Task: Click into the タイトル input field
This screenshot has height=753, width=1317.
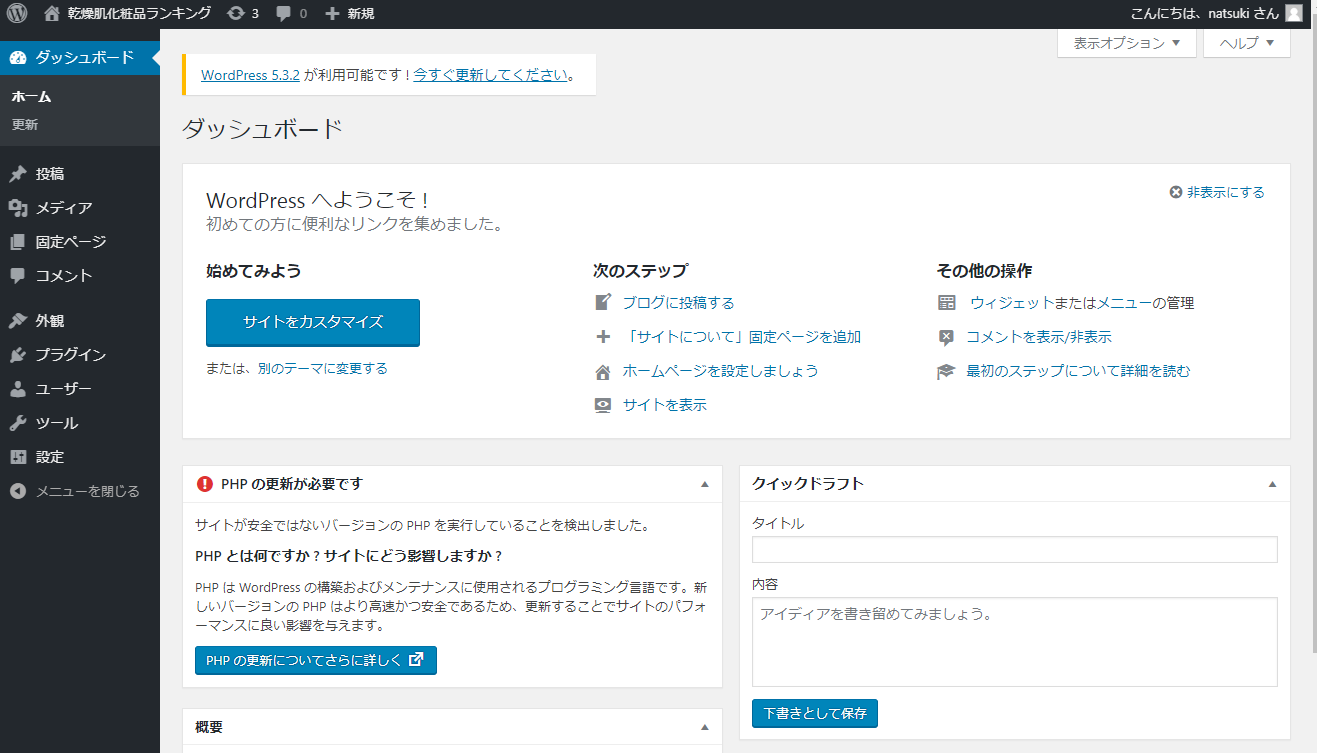Action: (1015, 550)
